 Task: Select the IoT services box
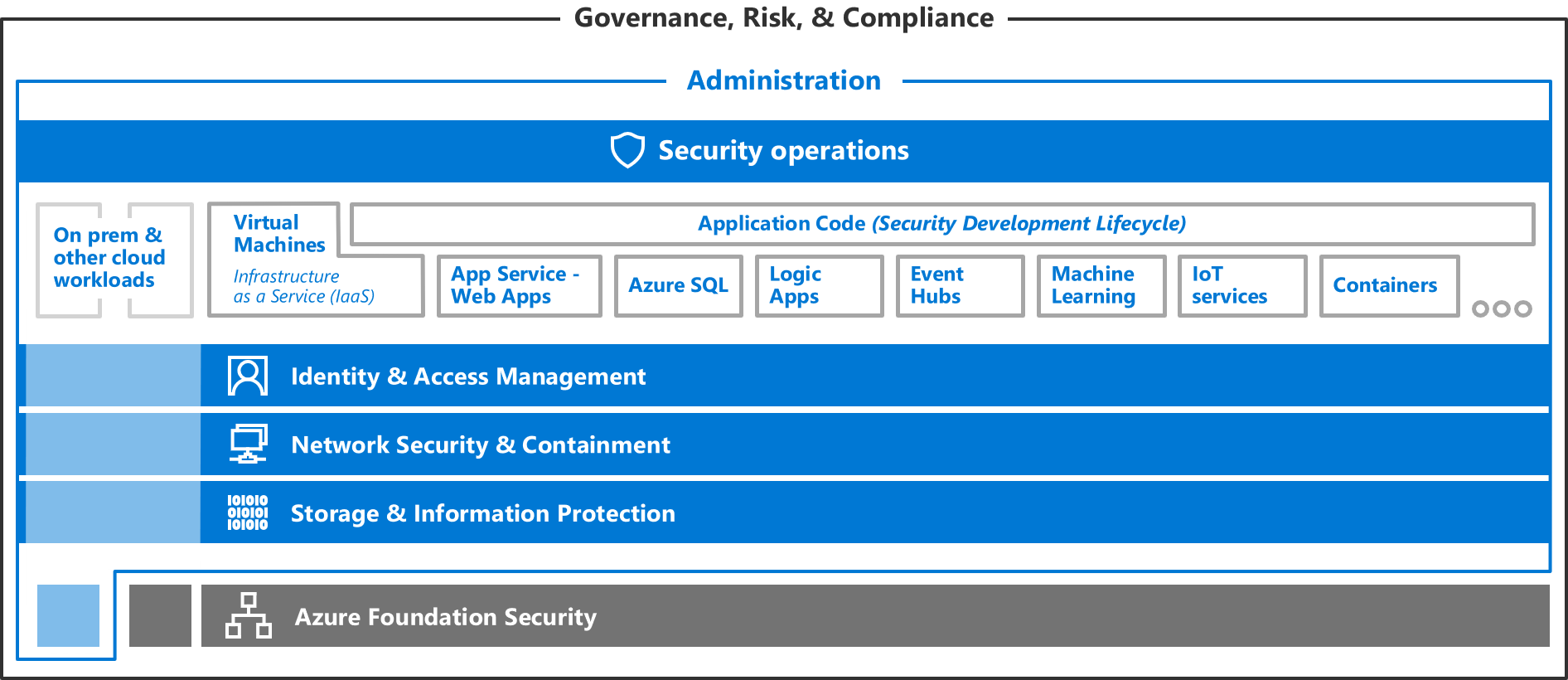(x=1241, y=285)
